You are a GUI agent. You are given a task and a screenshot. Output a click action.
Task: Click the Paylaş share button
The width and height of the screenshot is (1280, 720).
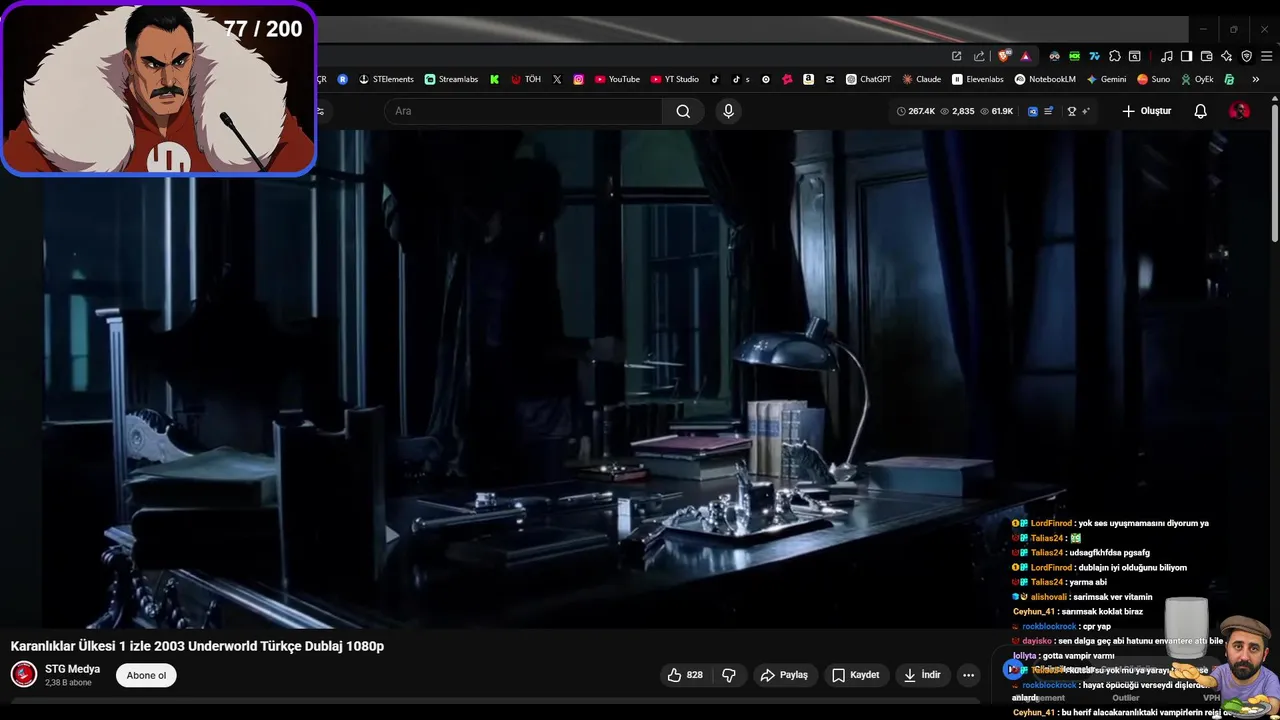(x=784, y=675)
